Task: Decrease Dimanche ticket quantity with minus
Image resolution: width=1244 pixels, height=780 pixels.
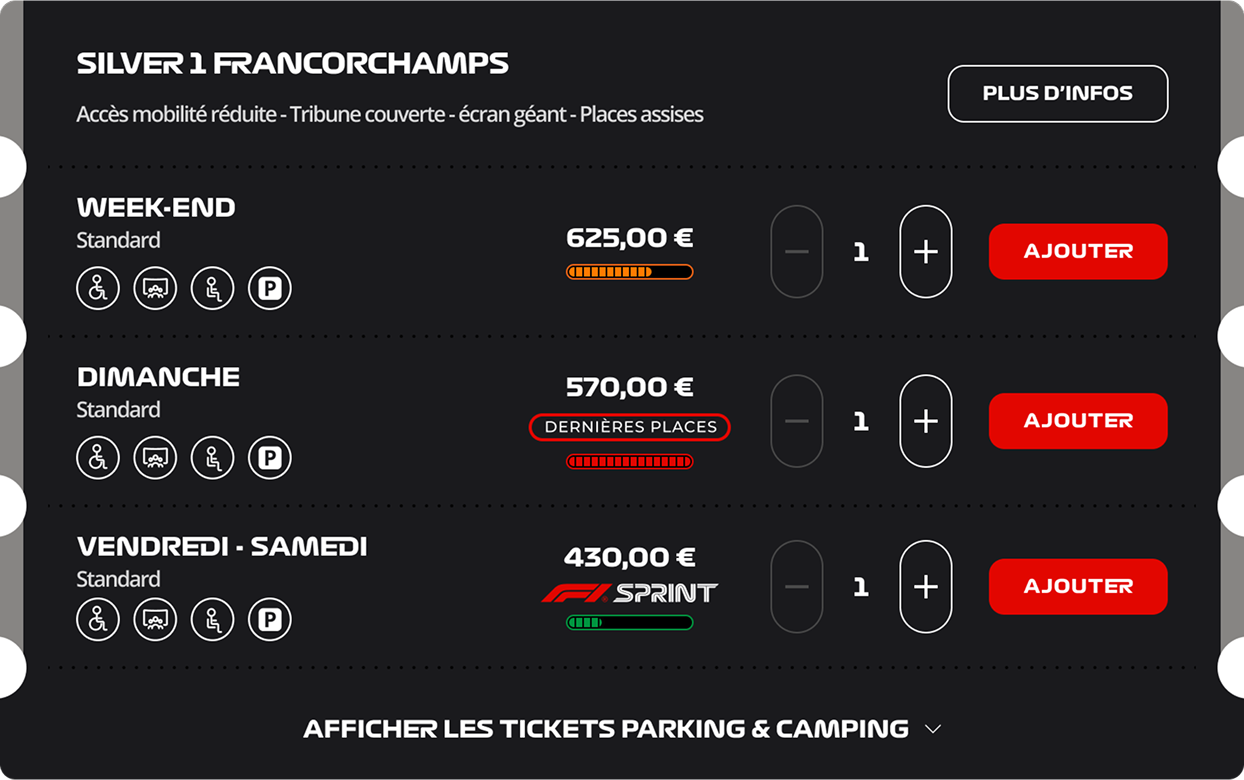Action: (x=797, y=421)
